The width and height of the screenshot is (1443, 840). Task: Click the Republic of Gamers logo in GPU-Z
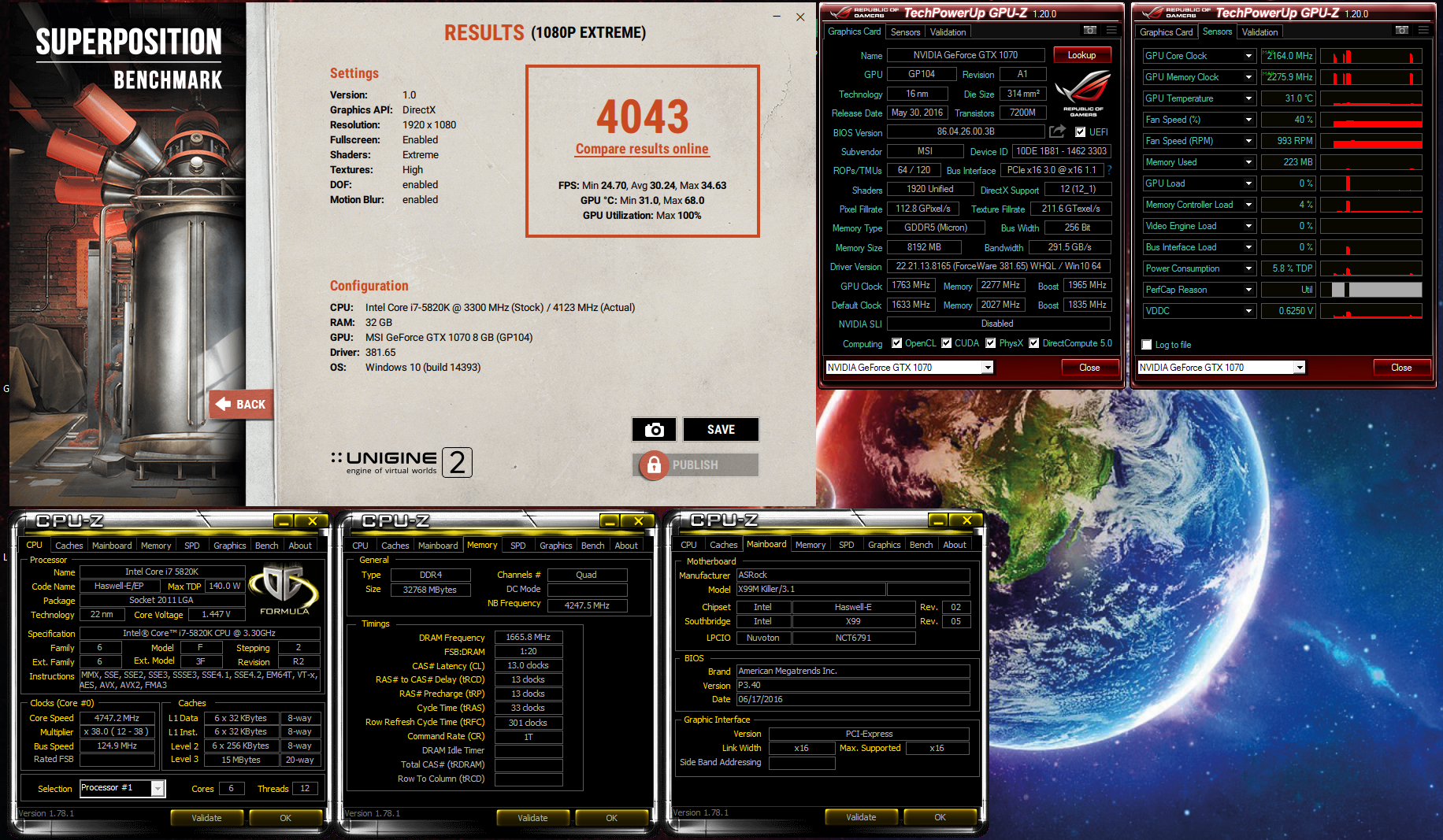(1083, 93)
